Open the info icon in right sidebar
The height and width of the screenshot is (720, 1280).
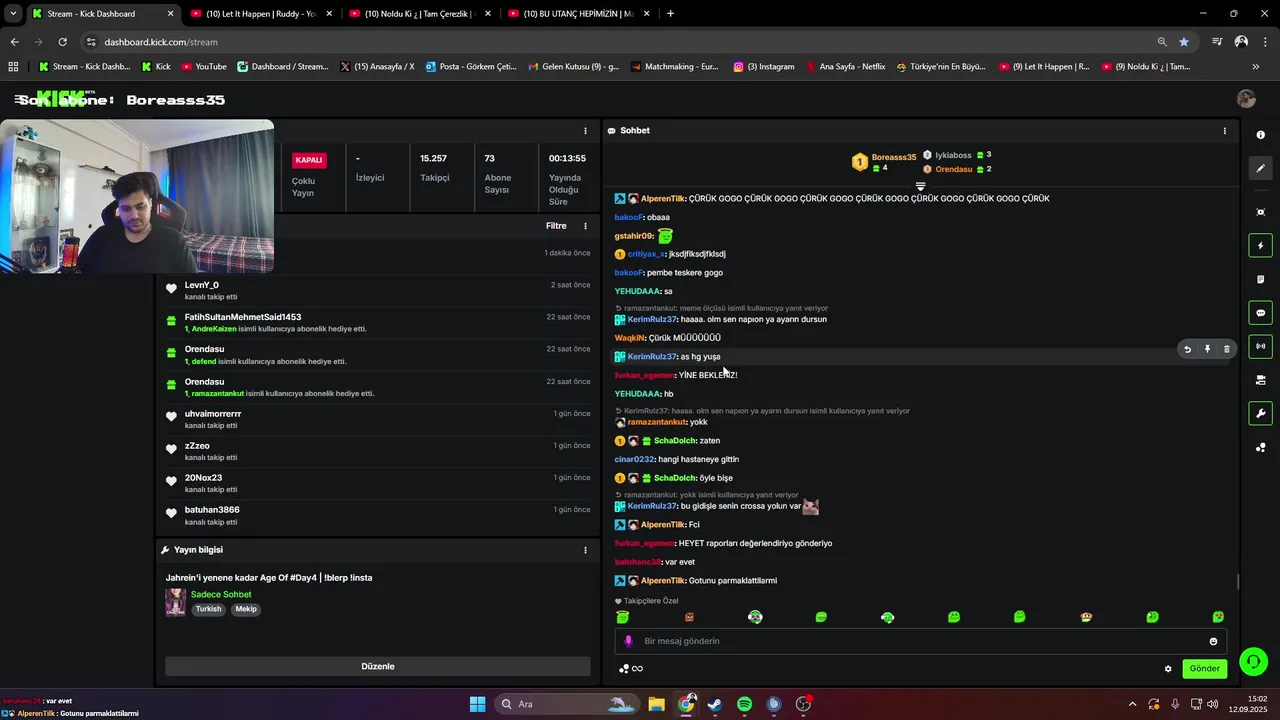1260,134
